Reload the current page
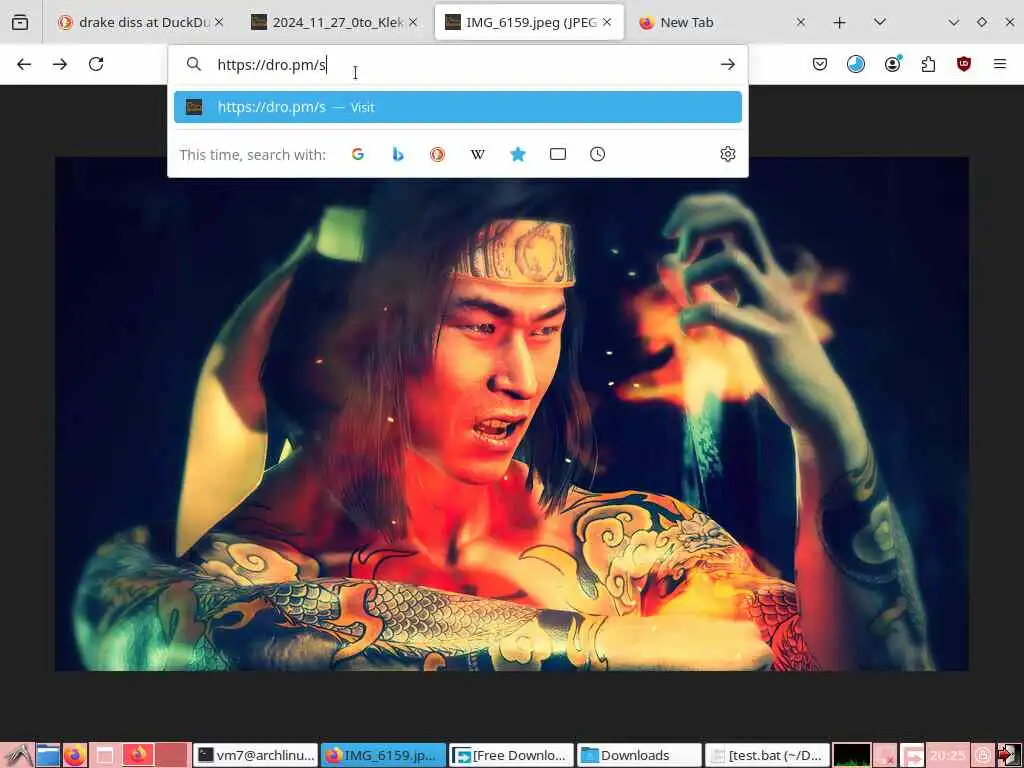The image size is (1024, 768). (96, 64)
